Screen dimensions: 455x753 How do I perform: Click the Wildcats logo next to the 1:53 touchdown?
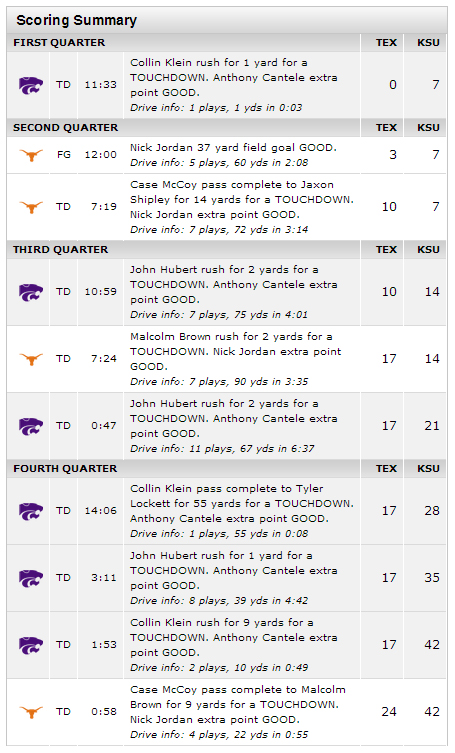[31, 645]
